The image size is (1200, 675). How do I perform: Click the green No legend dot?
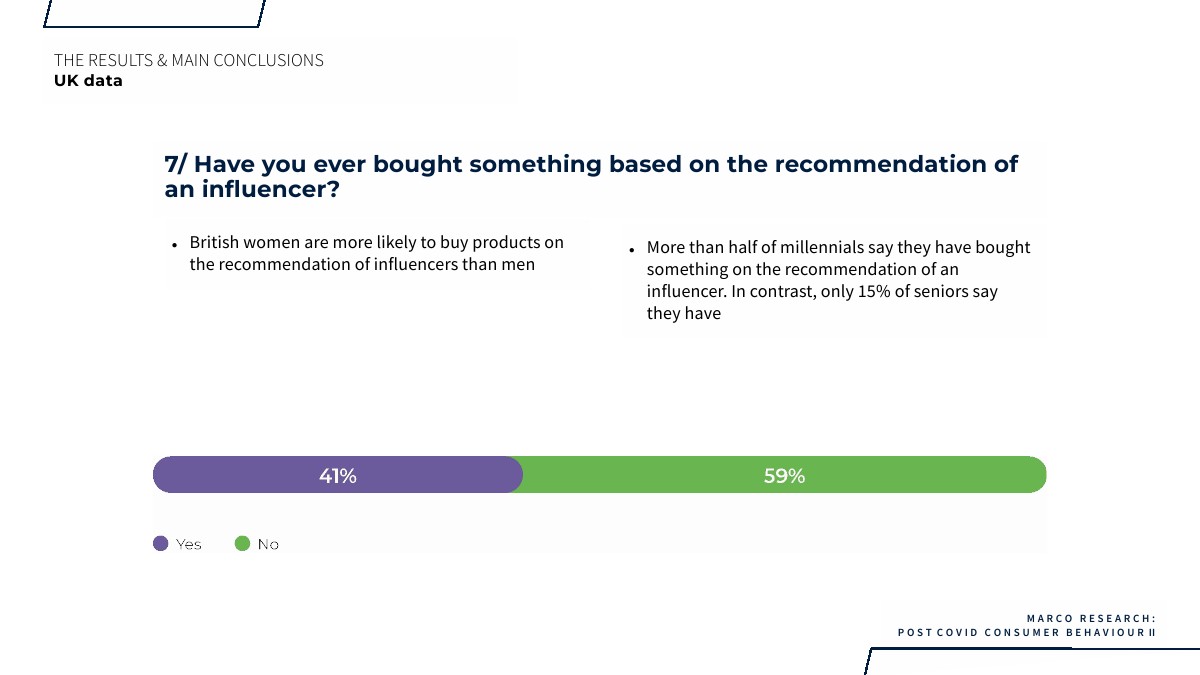pyautogui.click(x=242, y=544)
